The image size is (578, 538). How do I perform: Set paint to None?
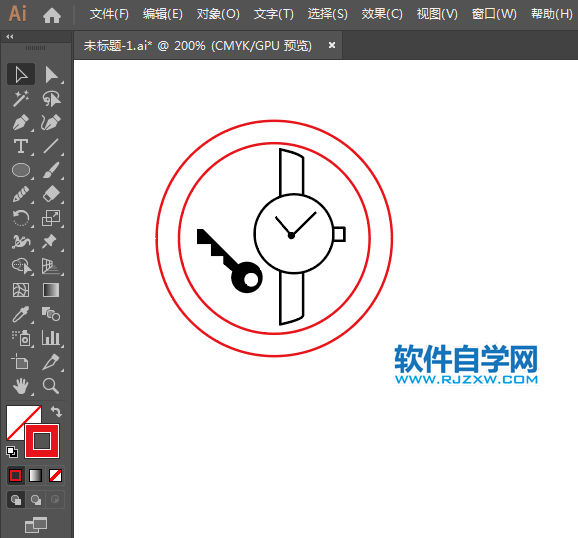pos(55,476)
